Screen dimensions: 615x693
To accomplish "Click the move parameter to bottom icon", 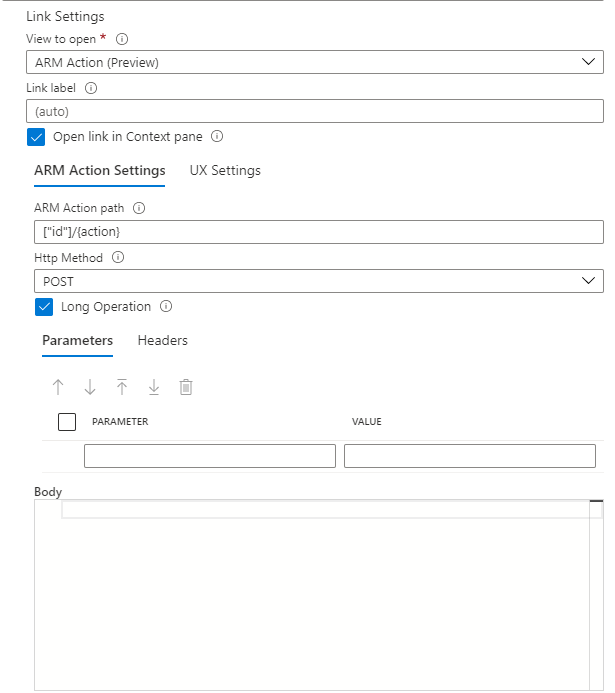I will [154, 387].
